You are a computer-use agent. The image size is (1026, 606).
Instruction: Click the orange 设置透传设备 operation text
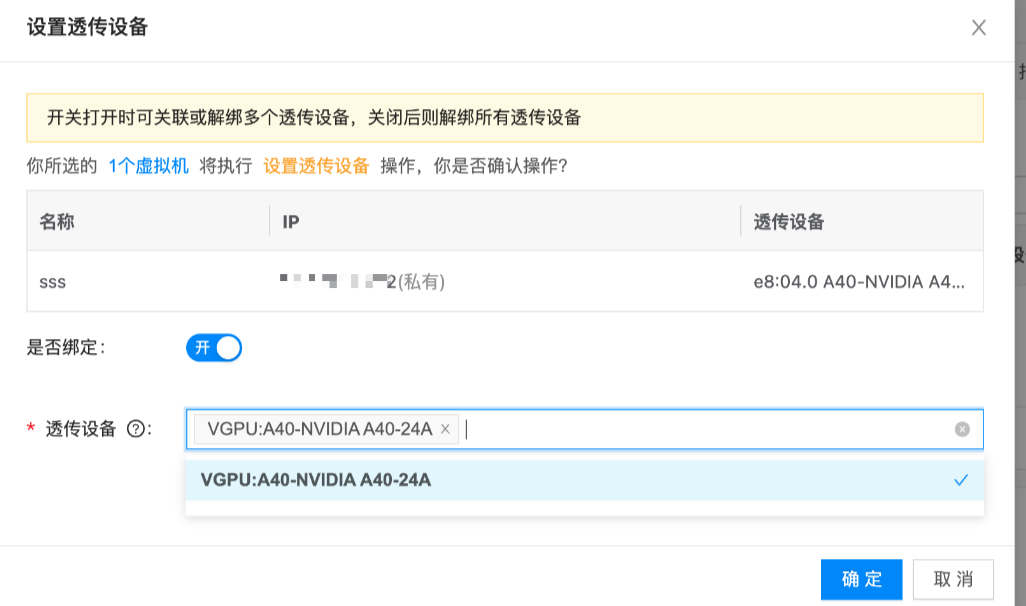[316, 166]
